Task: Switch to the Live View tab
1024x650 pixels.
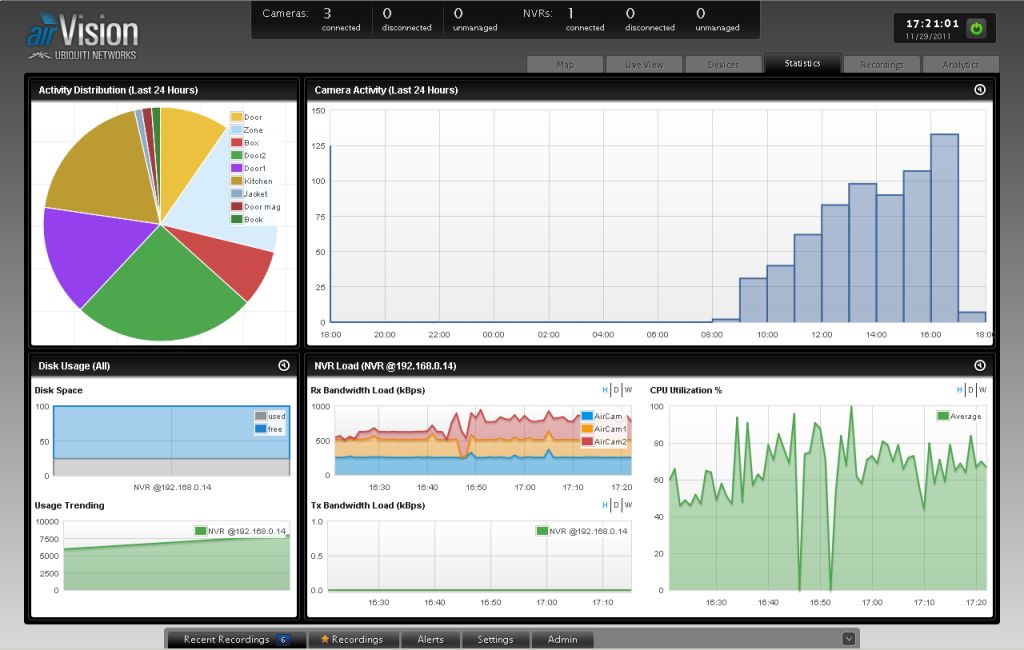Action: (x=643, y=65)
